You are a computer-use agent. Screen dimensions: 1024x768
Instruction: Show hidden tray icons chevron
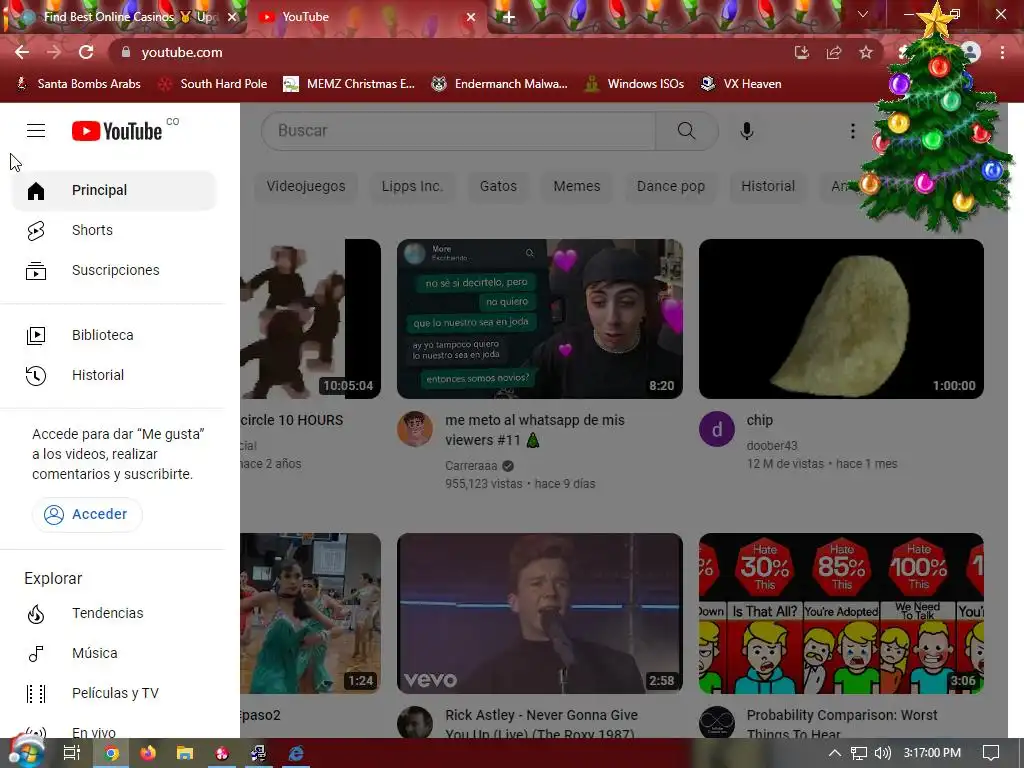coord(834,753)
